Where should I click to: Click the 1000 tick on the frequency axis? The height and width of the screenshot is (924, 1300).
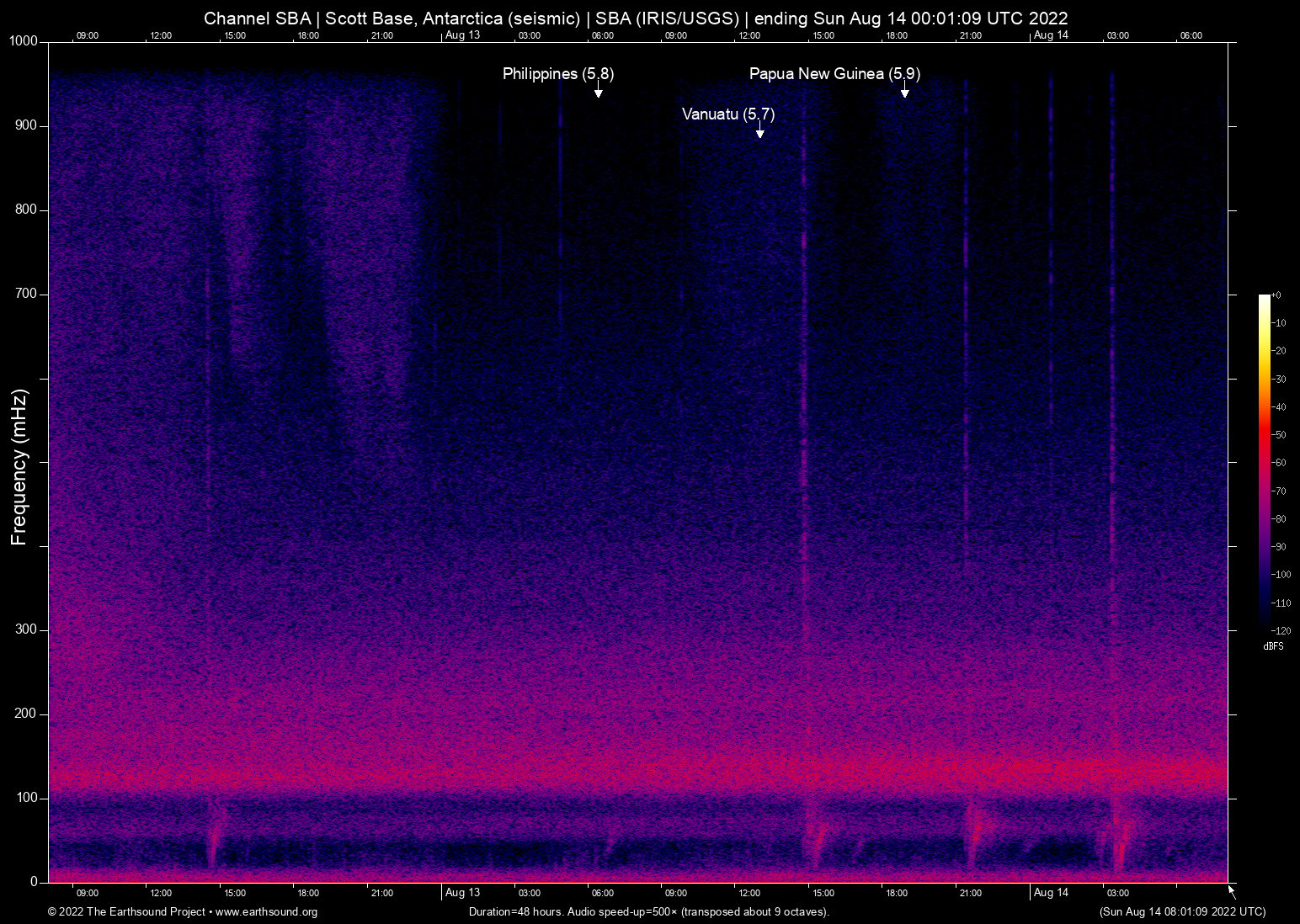23,41
